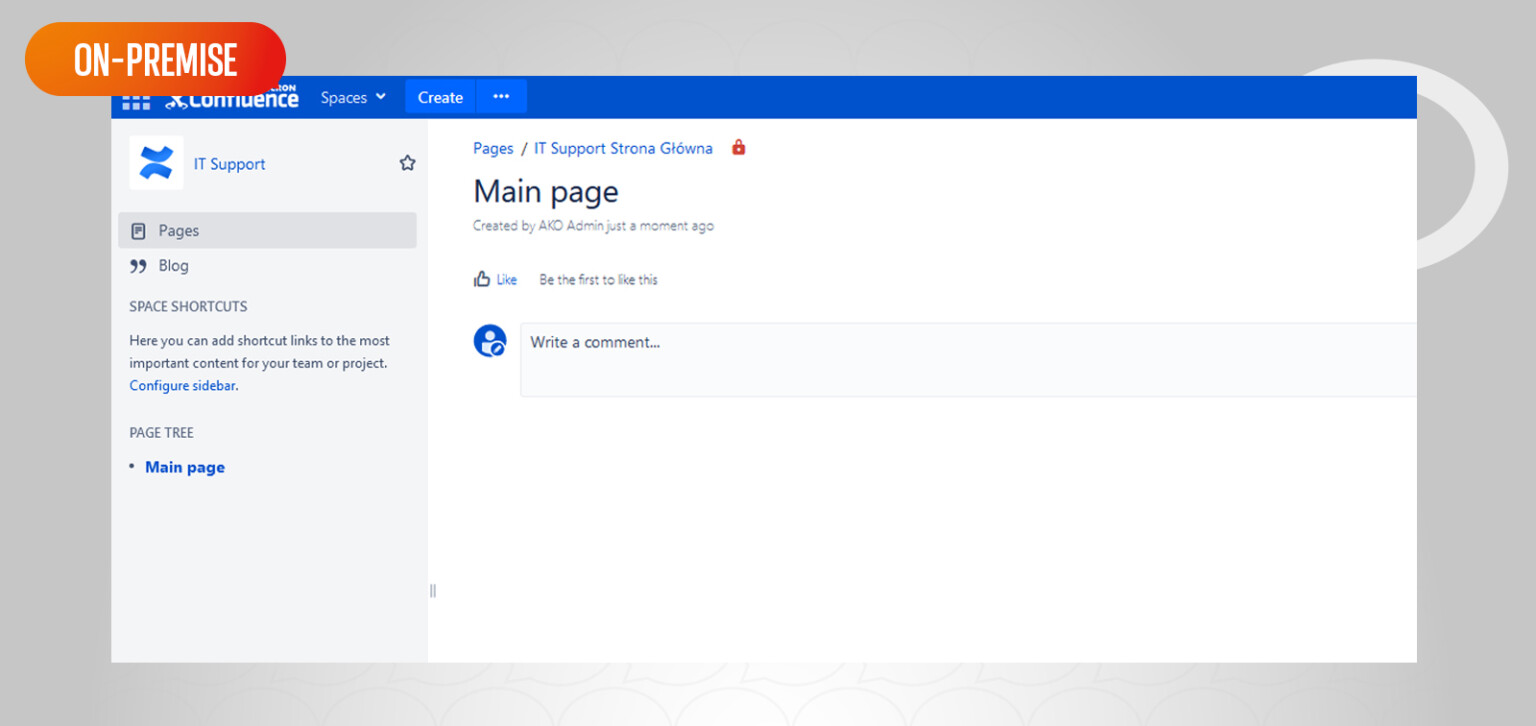Click the Configure sidebar link
This screenshot has width=1536, height=726.
182,386
